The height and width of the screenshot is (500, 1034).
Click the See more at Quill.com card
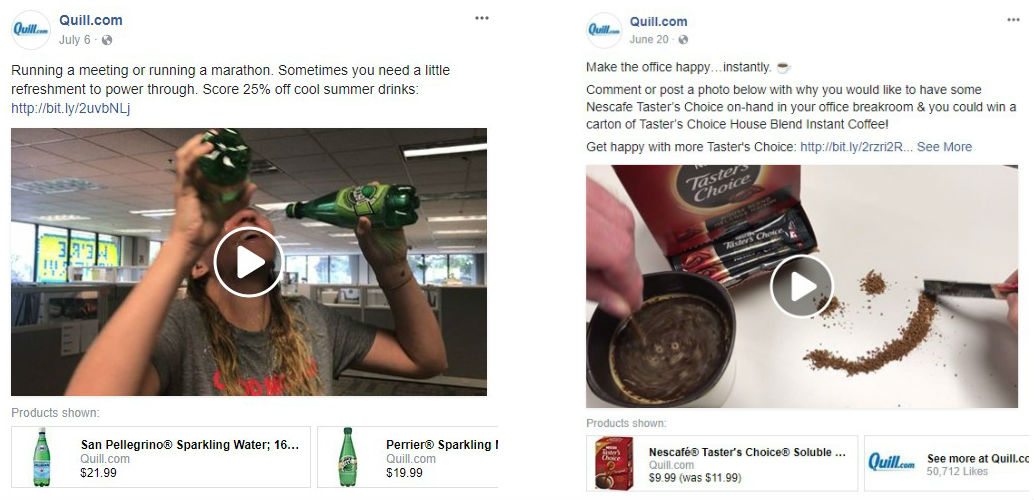[947, 463]
